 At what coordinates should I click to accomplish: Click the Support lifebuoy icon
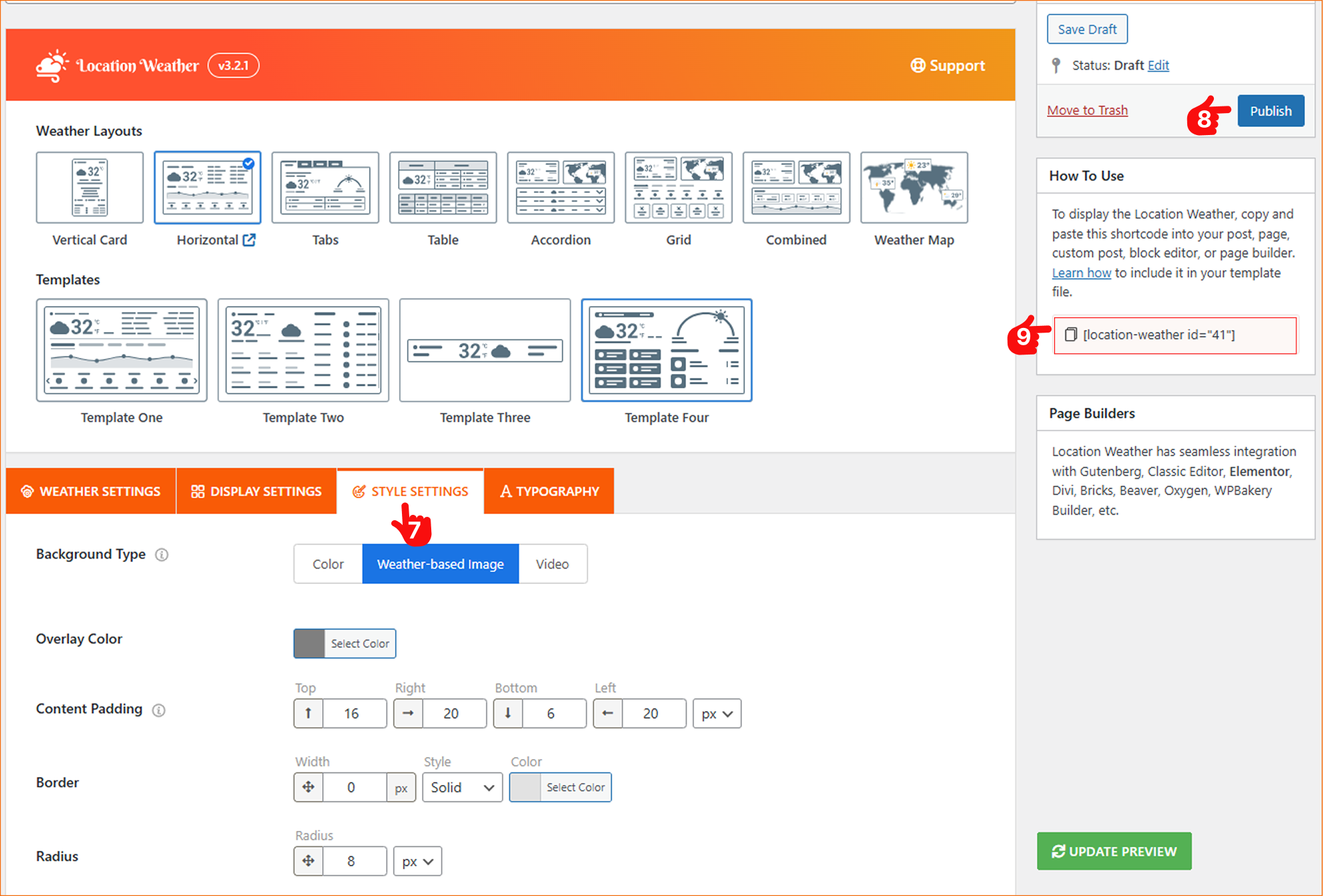(918, 65)
